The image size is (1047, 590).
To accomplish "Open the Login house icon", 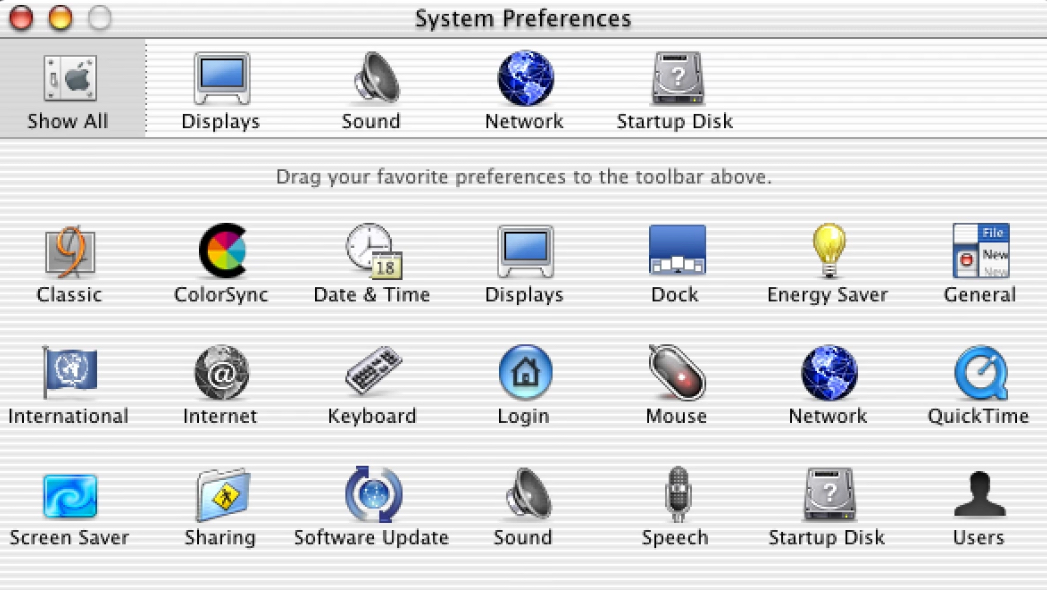I will pyautogui.click(x=526, y=372).
